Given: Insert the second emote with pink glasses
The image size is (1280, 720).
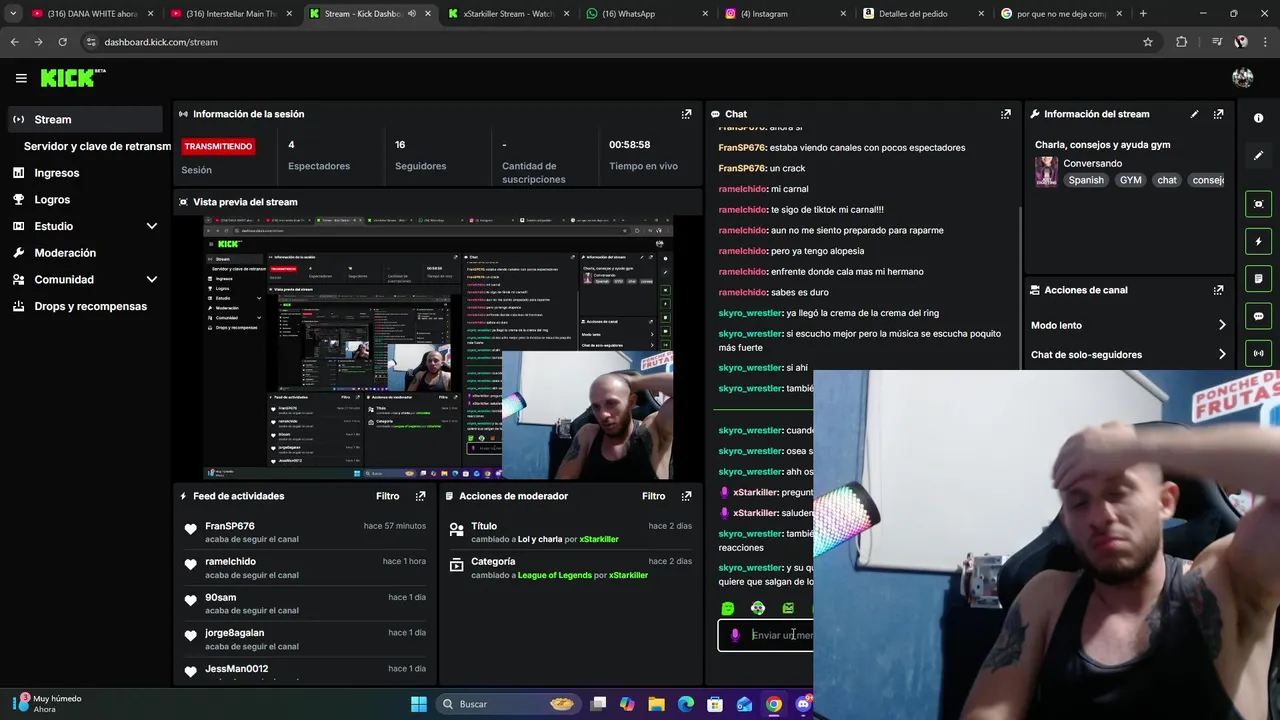Looking at the screenshot, I should click(x=758, y=608).
